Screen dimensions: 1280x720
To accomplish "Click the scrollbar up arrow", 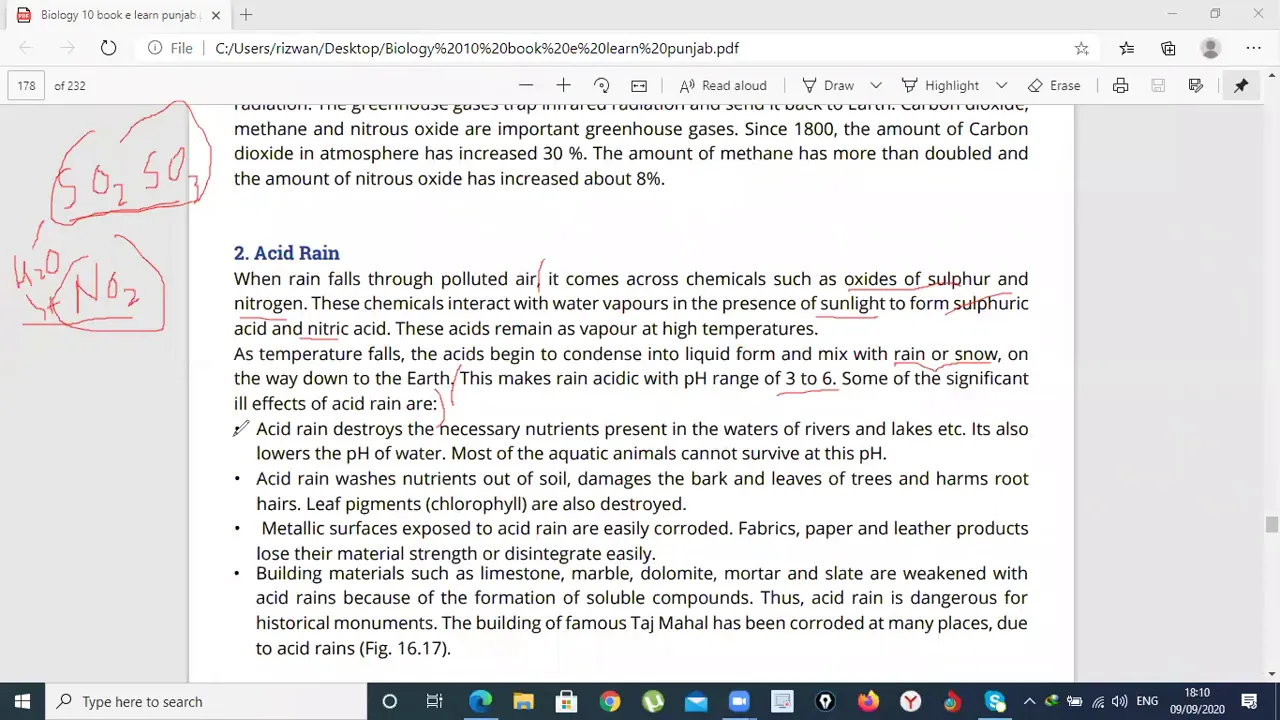I will coord(1272,74).
